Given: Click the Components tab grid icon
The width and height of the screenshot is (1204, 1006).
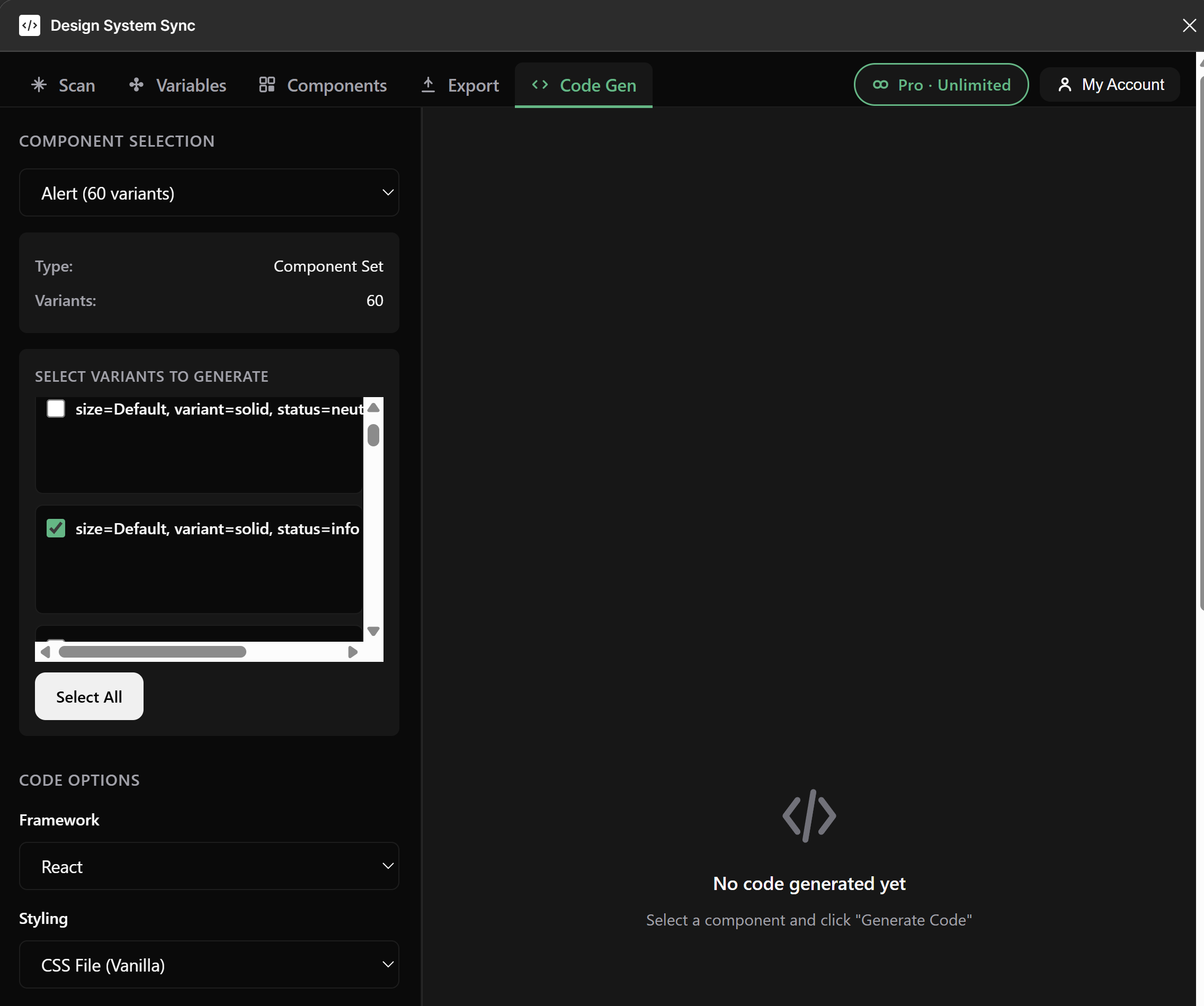Looking at the screenshot, I should click(267, 85).
